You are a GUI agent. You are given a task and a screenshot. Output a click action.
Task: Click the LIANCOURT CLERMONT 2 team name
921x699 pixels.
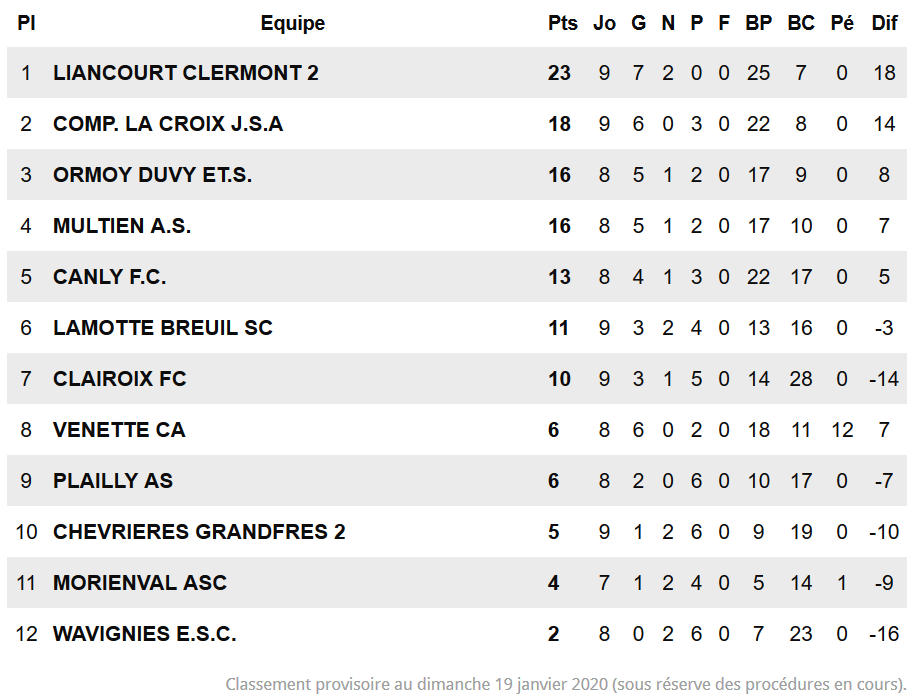coord(186,73)
